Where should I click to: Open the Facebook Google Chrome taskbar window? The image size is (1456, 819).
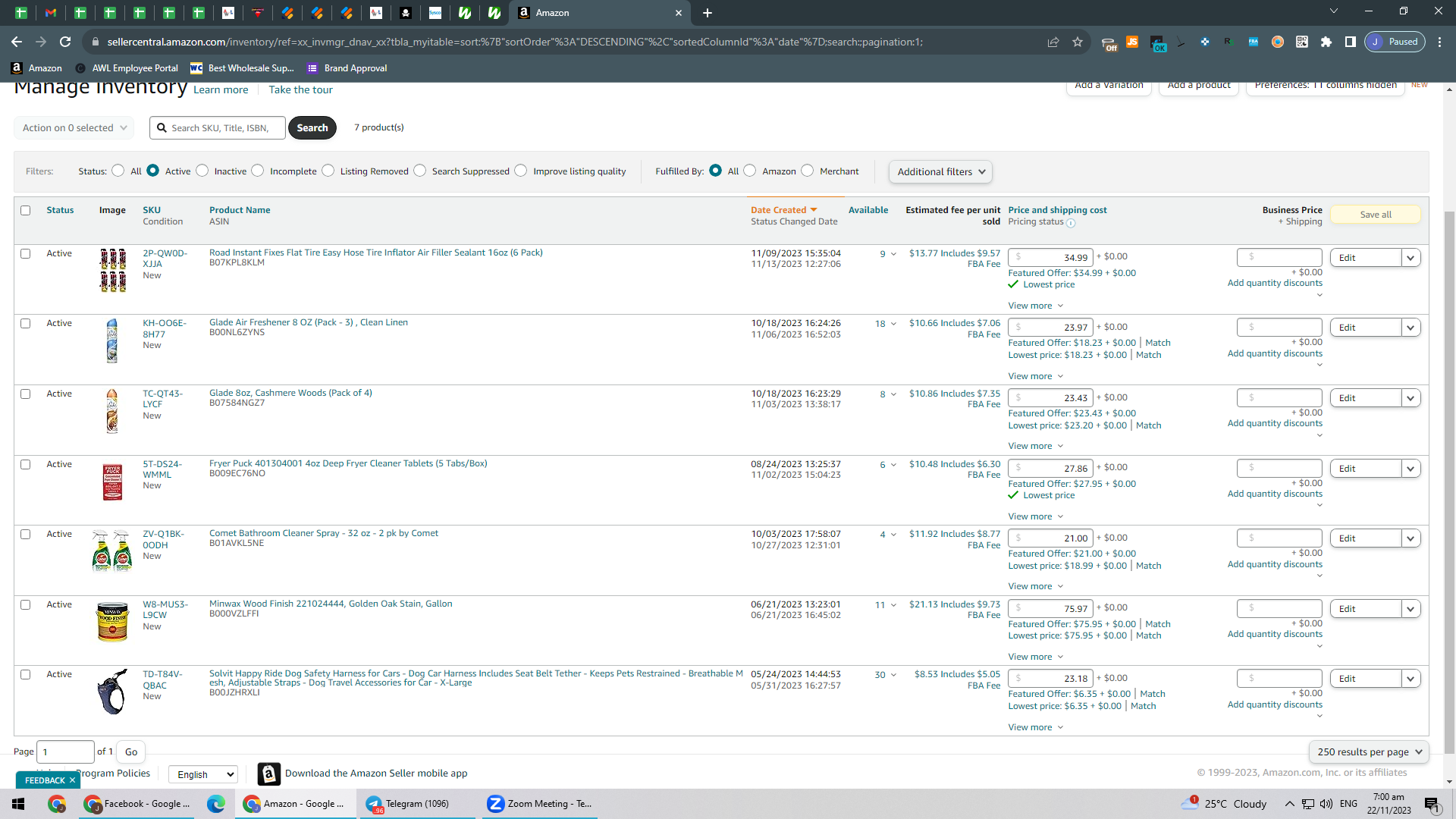point(137,804)
